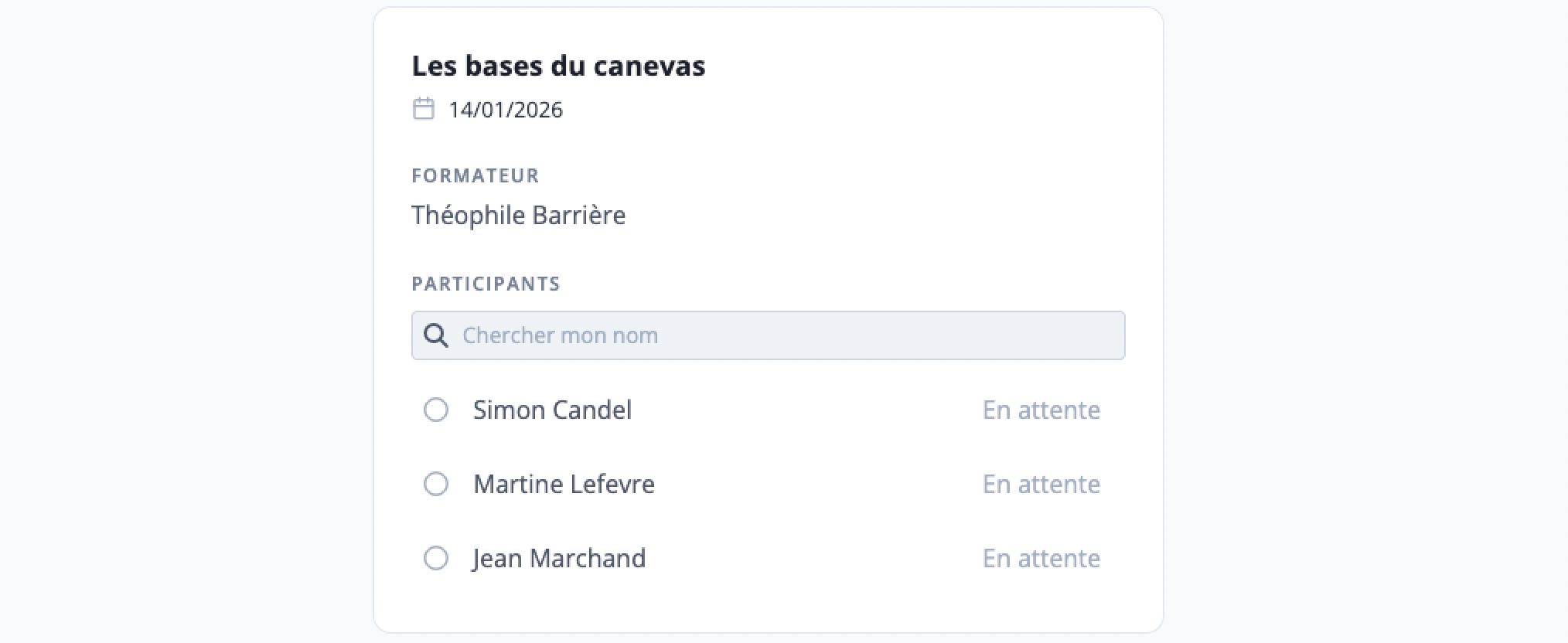1568x643 pixels.
Task: Click the FORMATEUR section label
Action: [x=475, y=175]
